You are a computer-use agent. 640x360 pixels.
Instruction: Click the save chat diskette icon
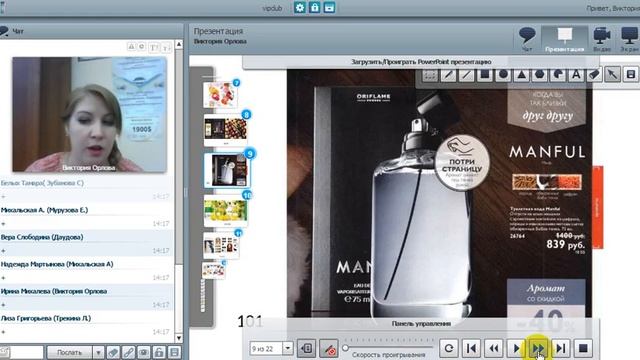(174, 352)
